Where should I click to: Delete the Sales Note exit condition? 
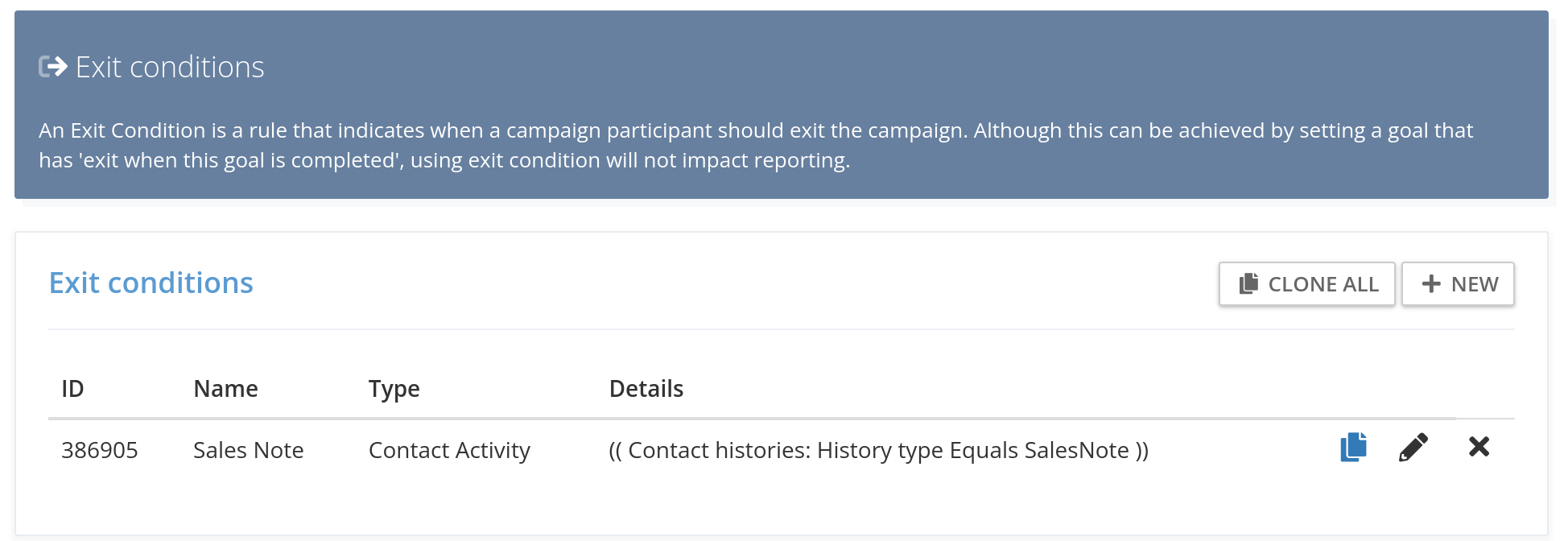coord(1479,446)
